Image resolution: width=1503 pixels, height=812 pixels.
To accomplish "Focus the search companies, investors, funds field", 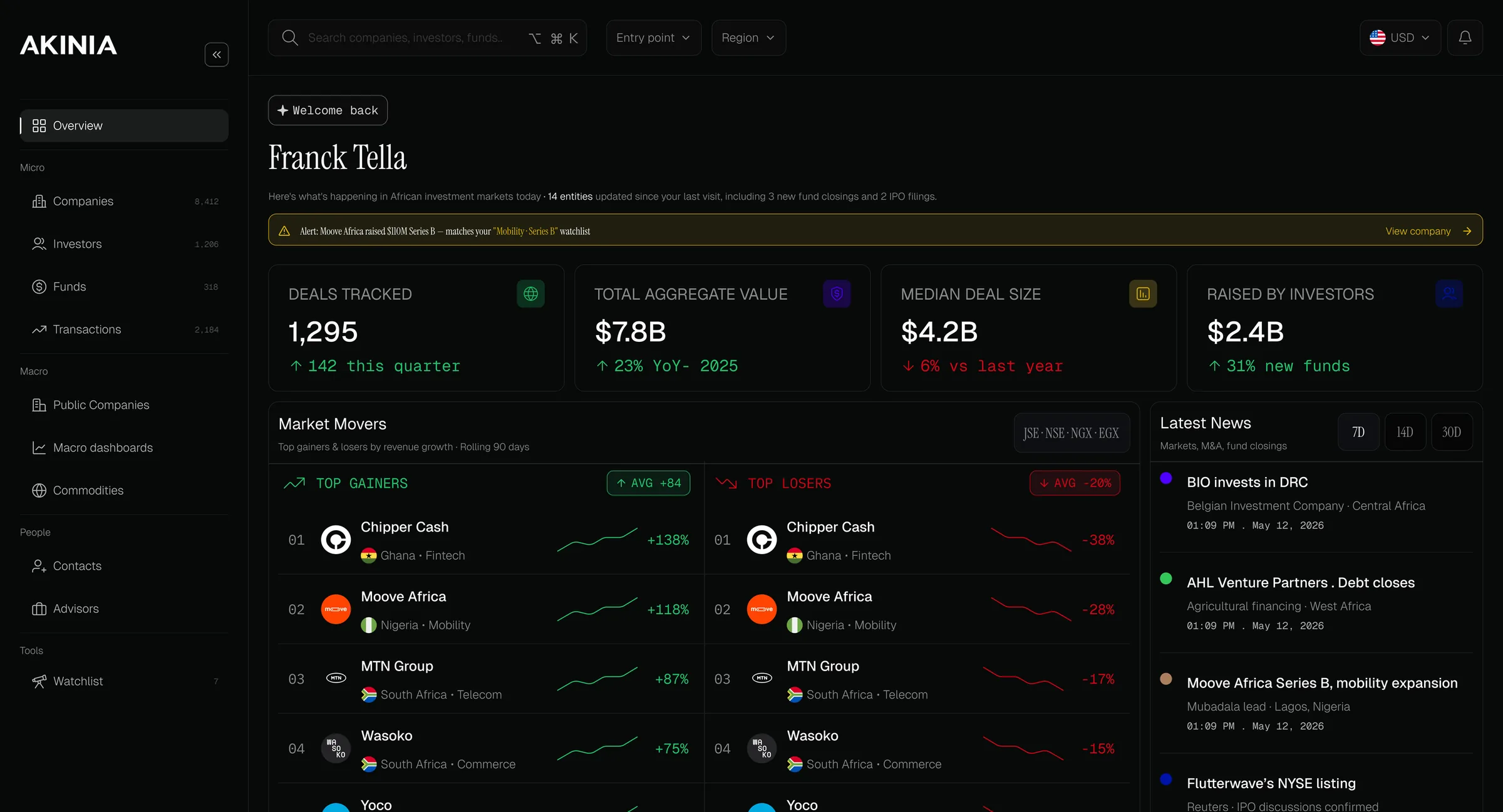I will (427, 38).
